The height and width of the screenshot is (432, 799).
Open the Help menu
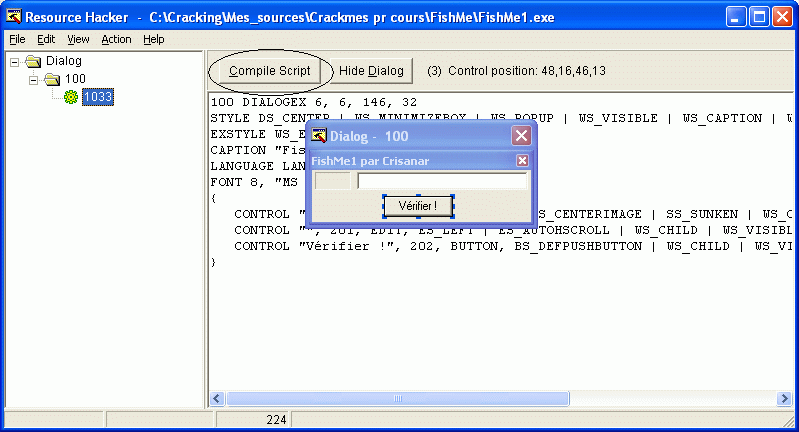153,39
